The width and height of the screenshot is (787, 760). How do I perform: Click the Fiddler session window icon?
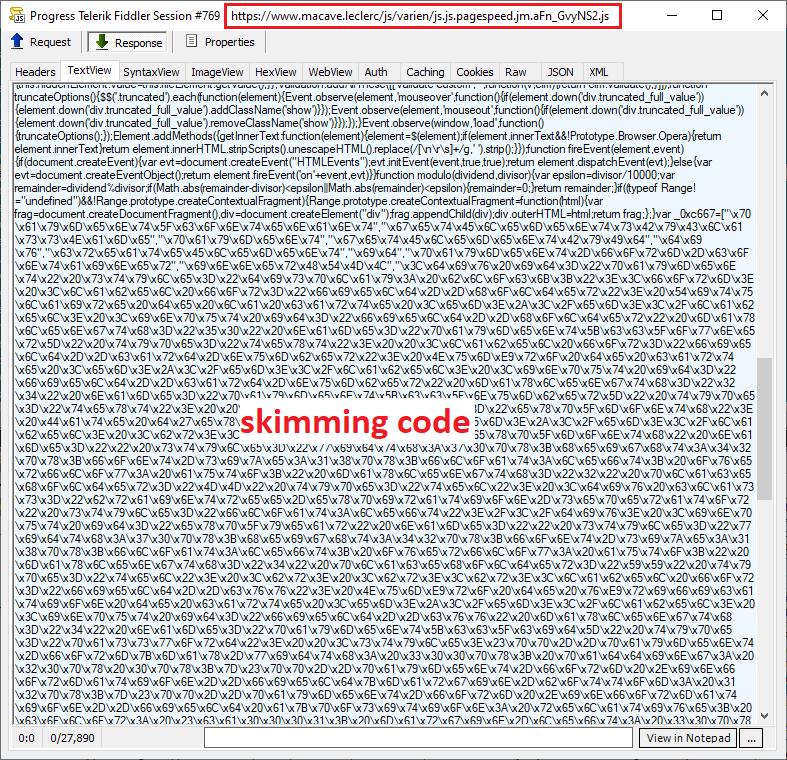pos(17,15)
